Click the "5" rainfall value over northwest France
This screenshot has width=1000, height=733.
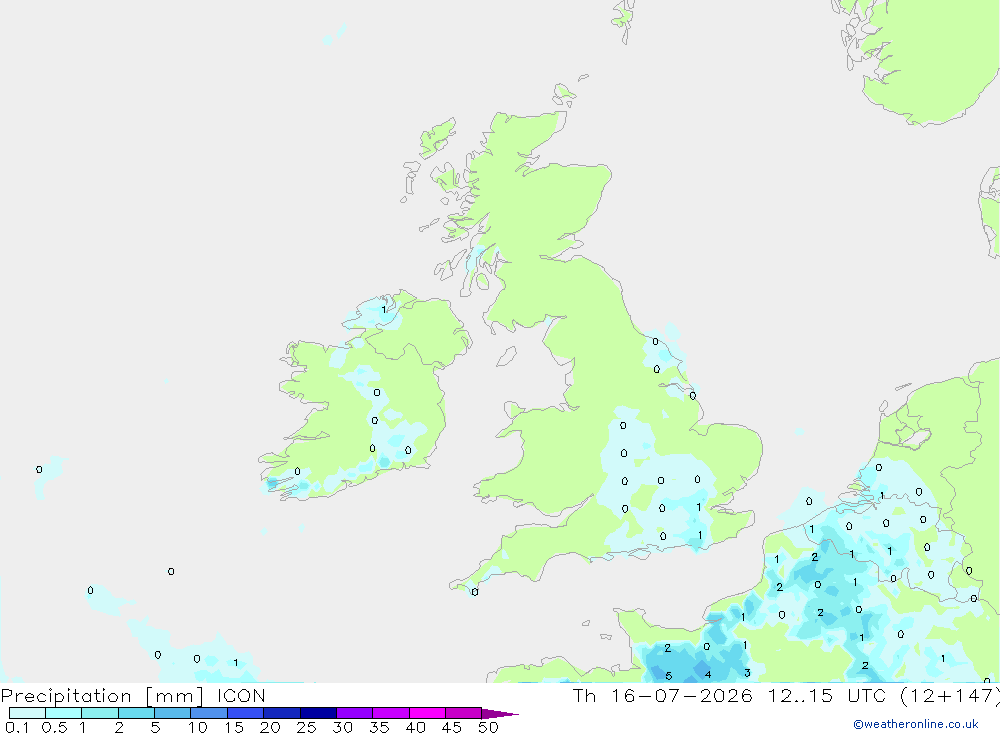click(x=668, y=676)
